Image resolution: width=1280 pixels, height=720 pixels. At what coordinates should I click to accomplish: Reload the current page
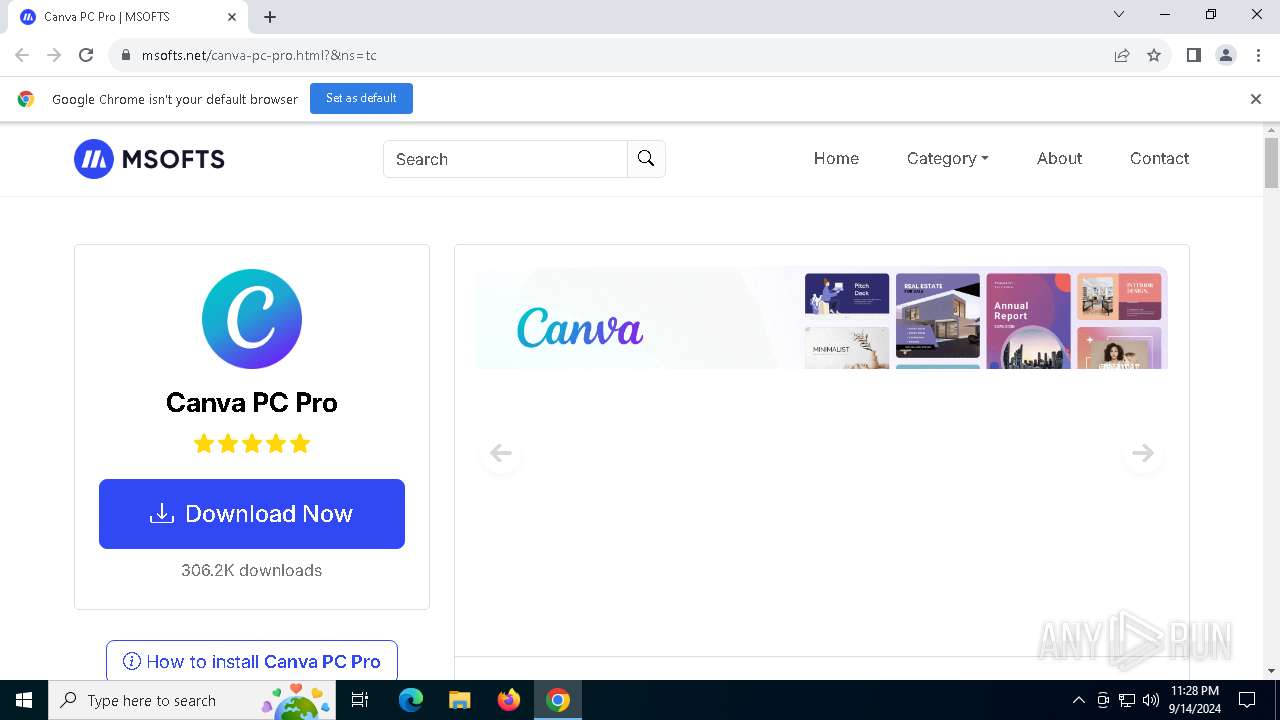pos(86,55)
